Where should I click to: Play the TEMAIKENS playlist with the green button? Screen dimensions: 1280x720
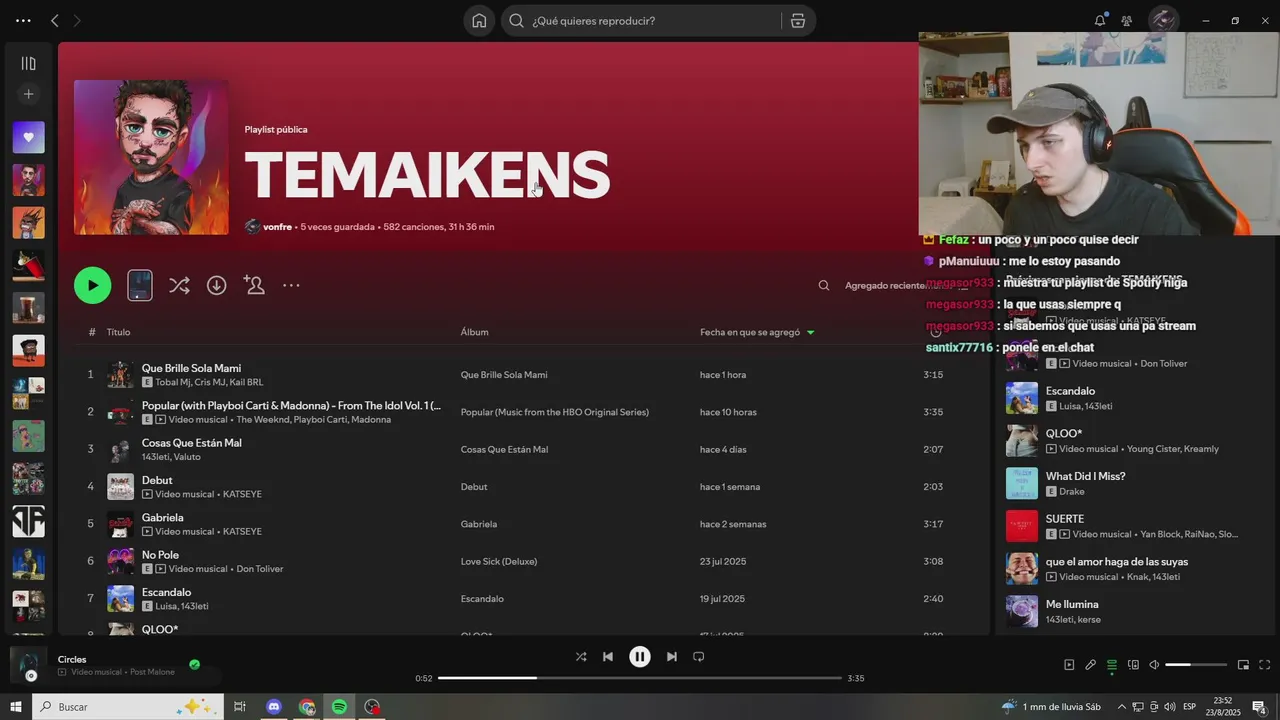(x=93, y=285)
